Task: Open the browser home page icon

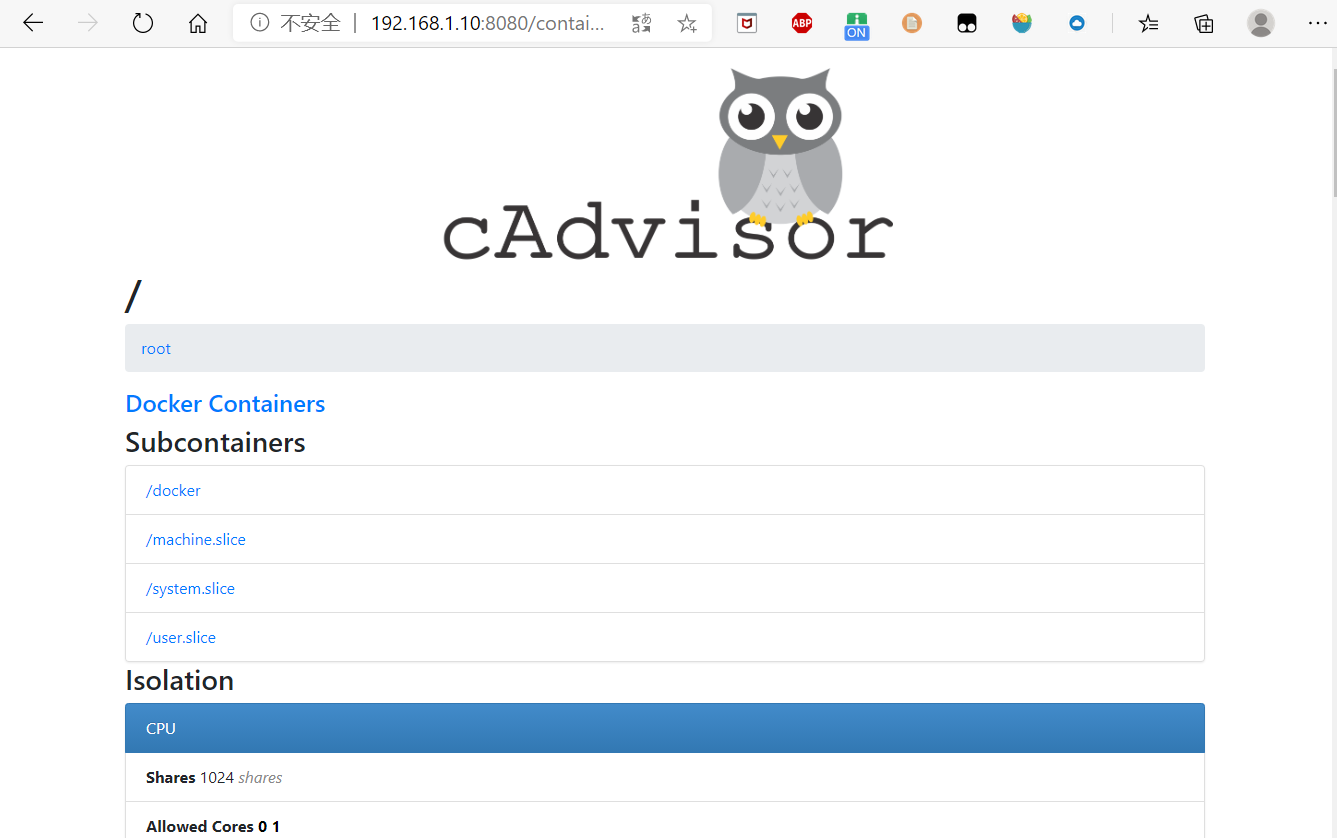Action: pyautogui.click(x=198, y=23)
